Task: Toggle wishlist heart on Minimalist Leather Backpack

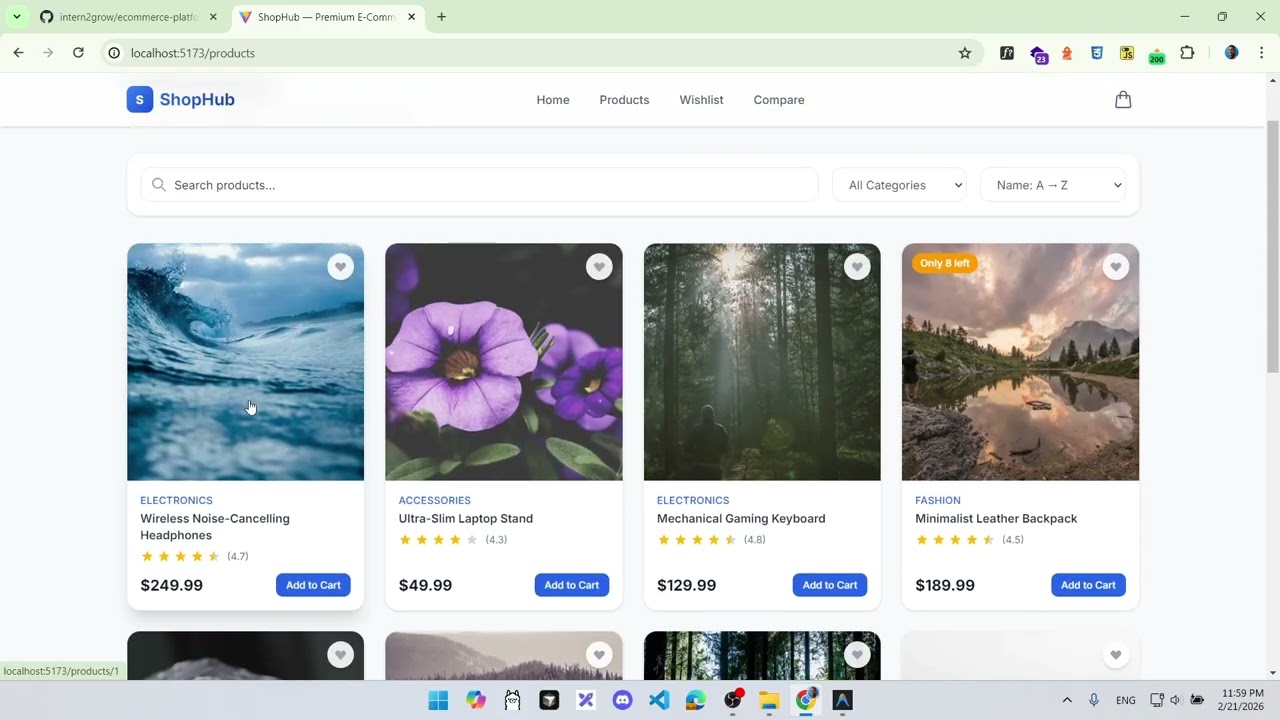Action: [x=1115, y=267]
